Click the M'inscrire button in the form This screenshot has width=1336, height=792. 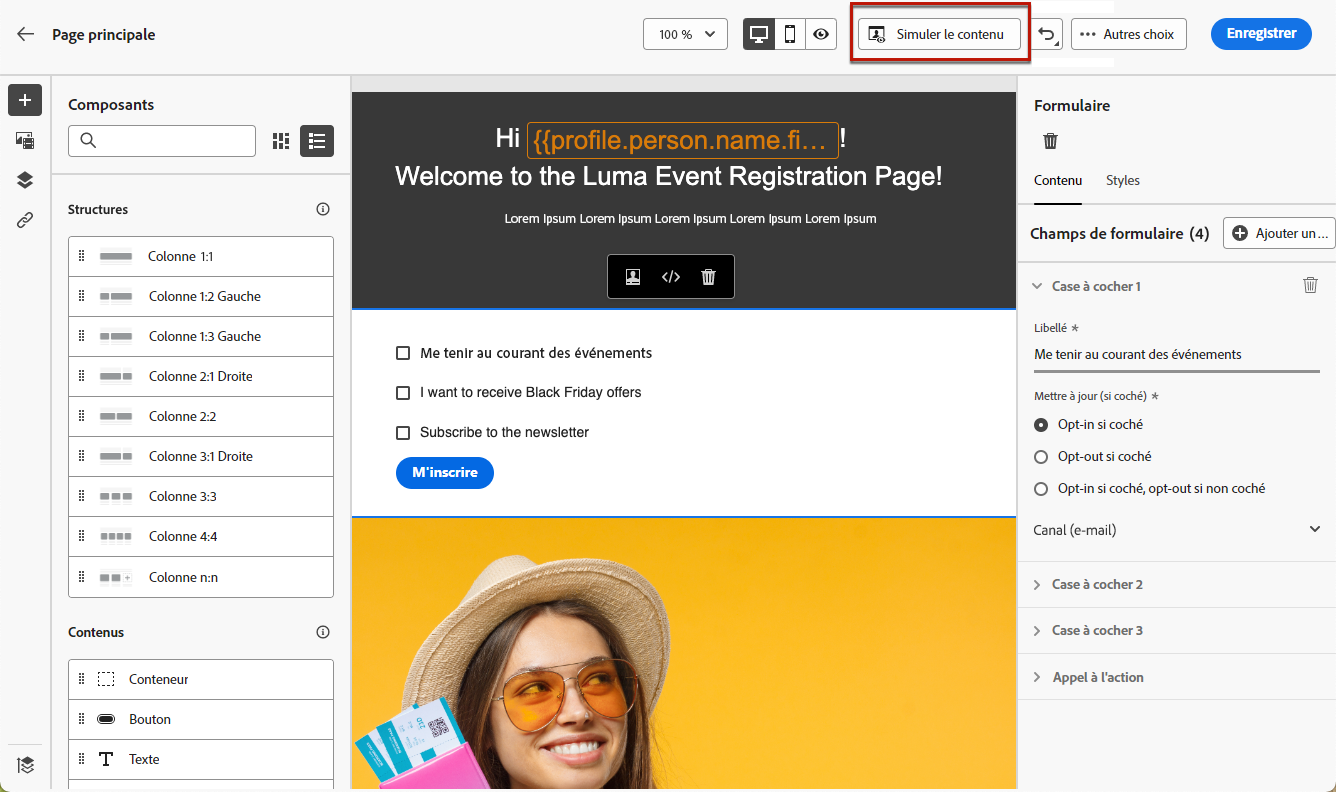point(445,473)
